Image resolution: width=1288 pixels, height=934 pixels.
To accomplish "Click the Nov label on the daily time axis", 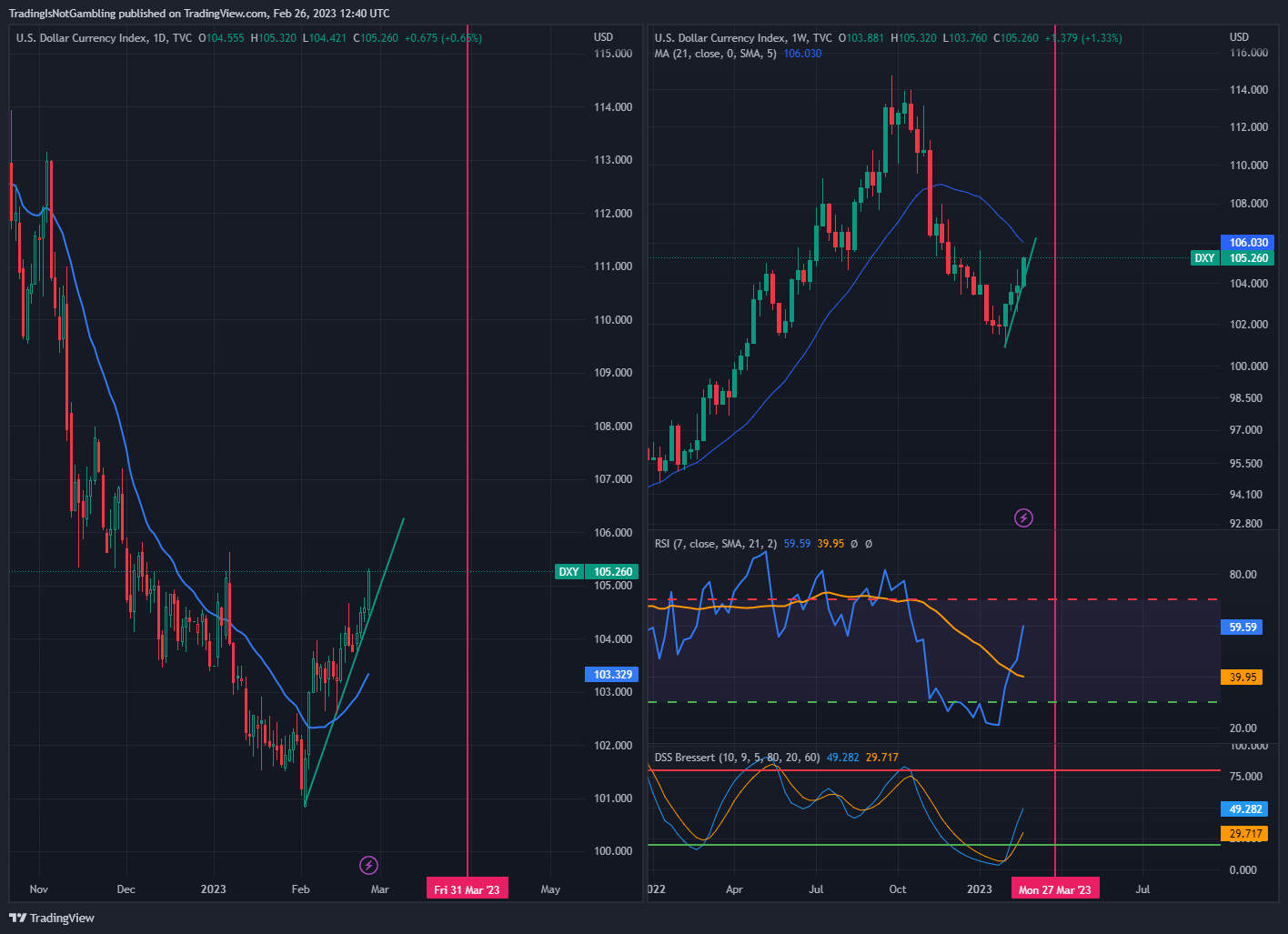I will [x=38, y=889].
